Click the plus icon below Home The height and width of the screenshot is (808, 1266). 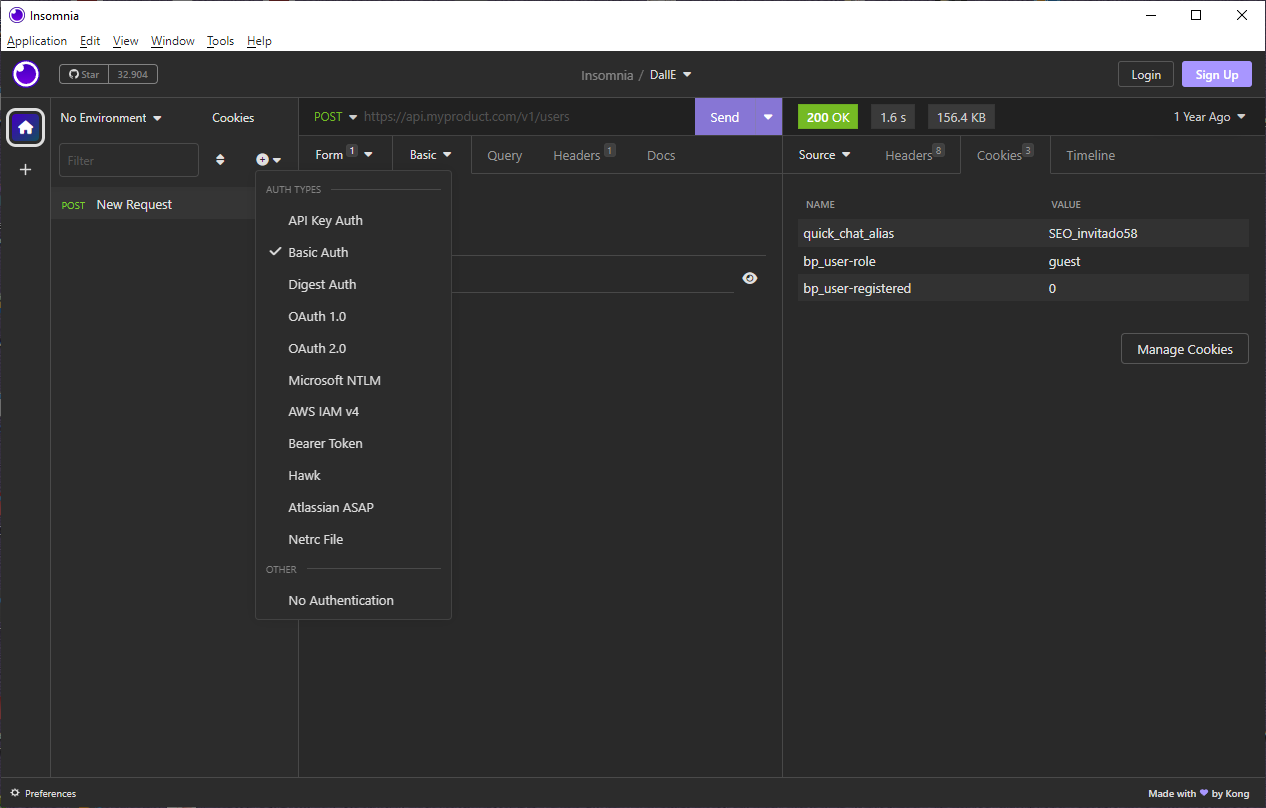[x=26, y=170]
